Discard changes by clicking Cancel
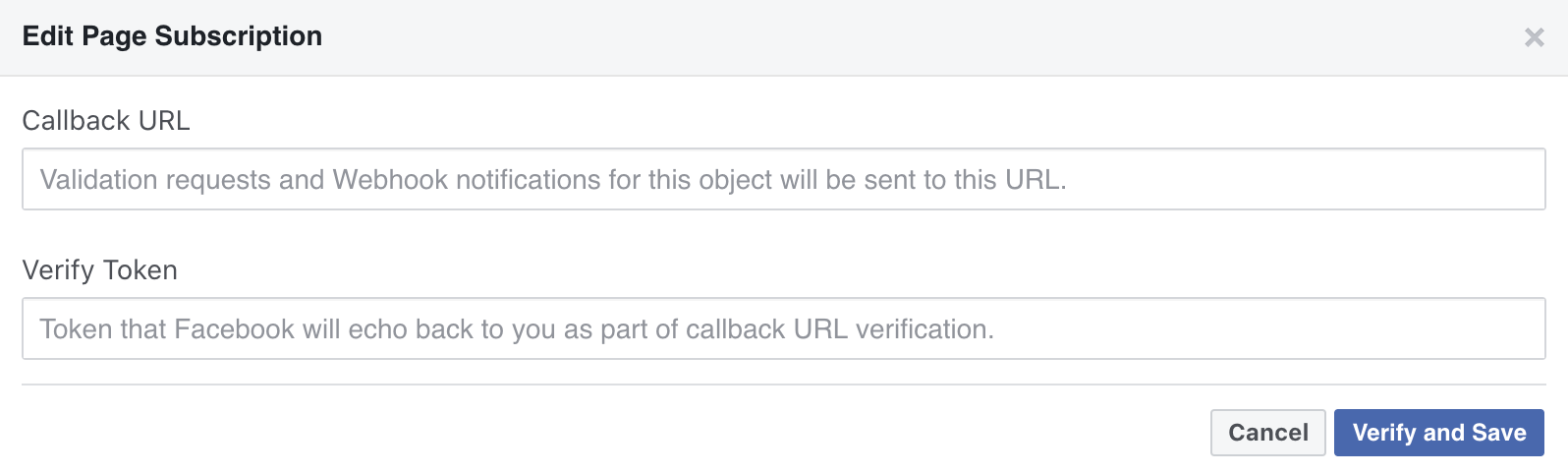The image size is (1568, 474). [1267, 433]
